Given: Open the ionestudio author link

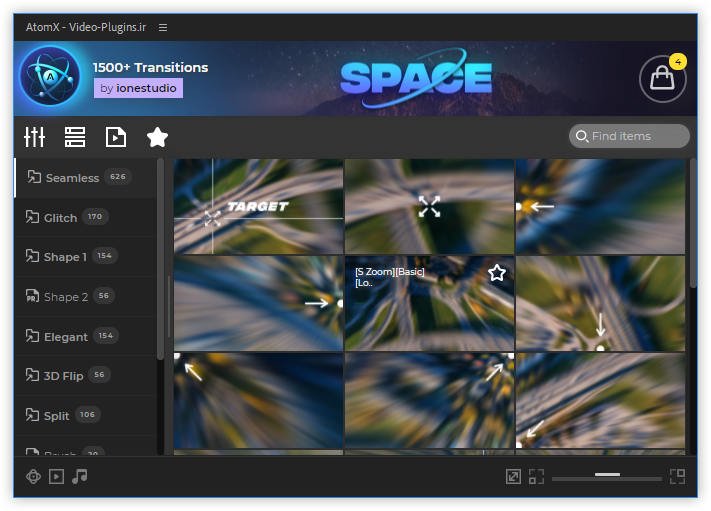Looking at the screenshot, I should [138, 88].
